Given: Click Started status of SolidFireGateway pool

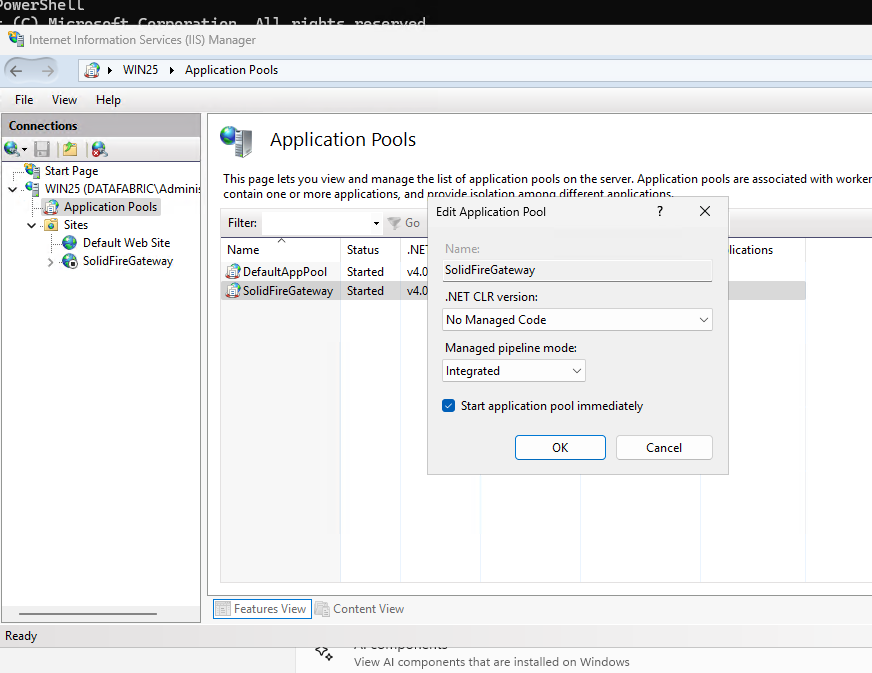Looking at the screenshot, I should (365, 291).
